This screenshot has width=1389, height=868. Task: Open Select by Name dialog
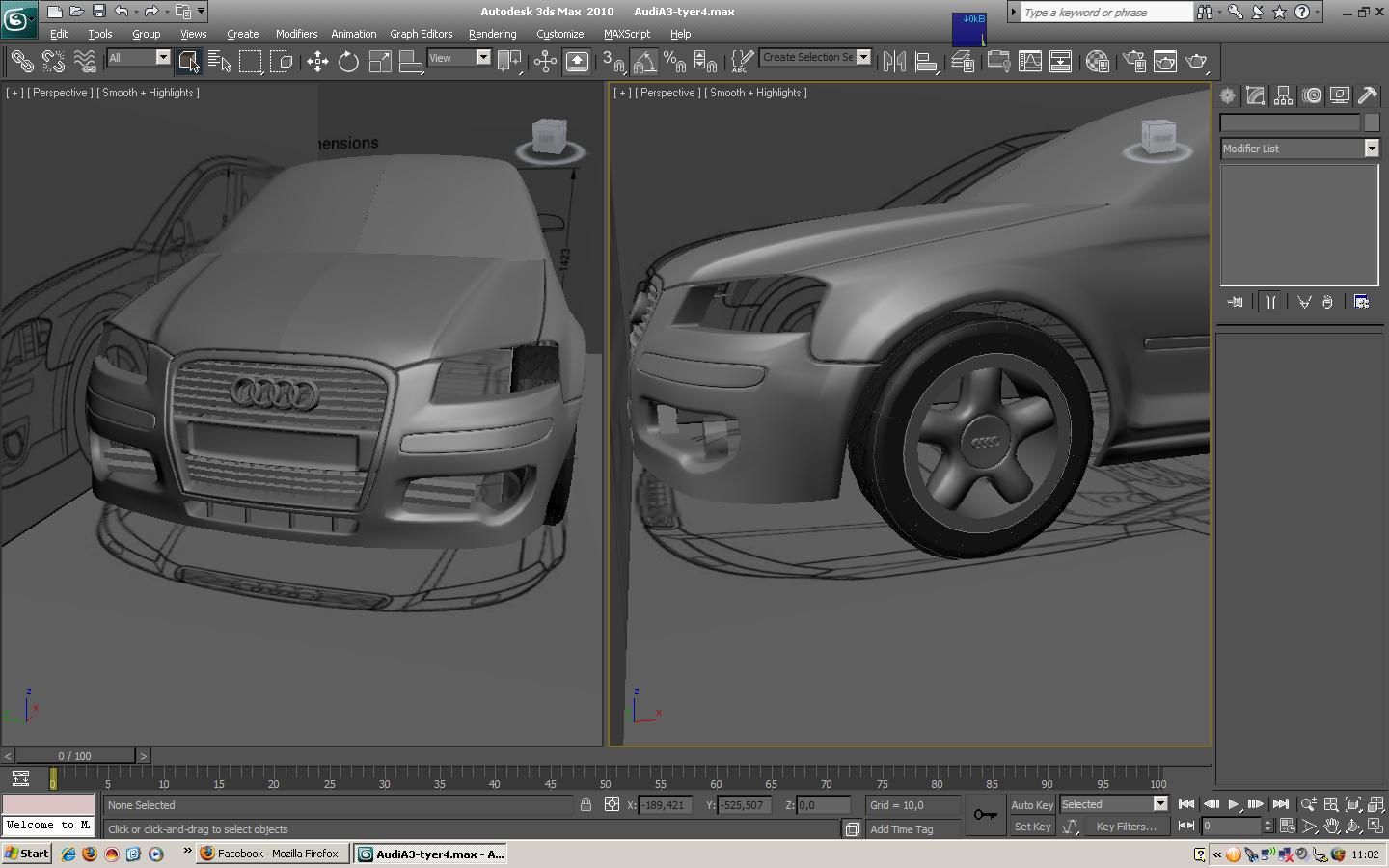[220, 62]
